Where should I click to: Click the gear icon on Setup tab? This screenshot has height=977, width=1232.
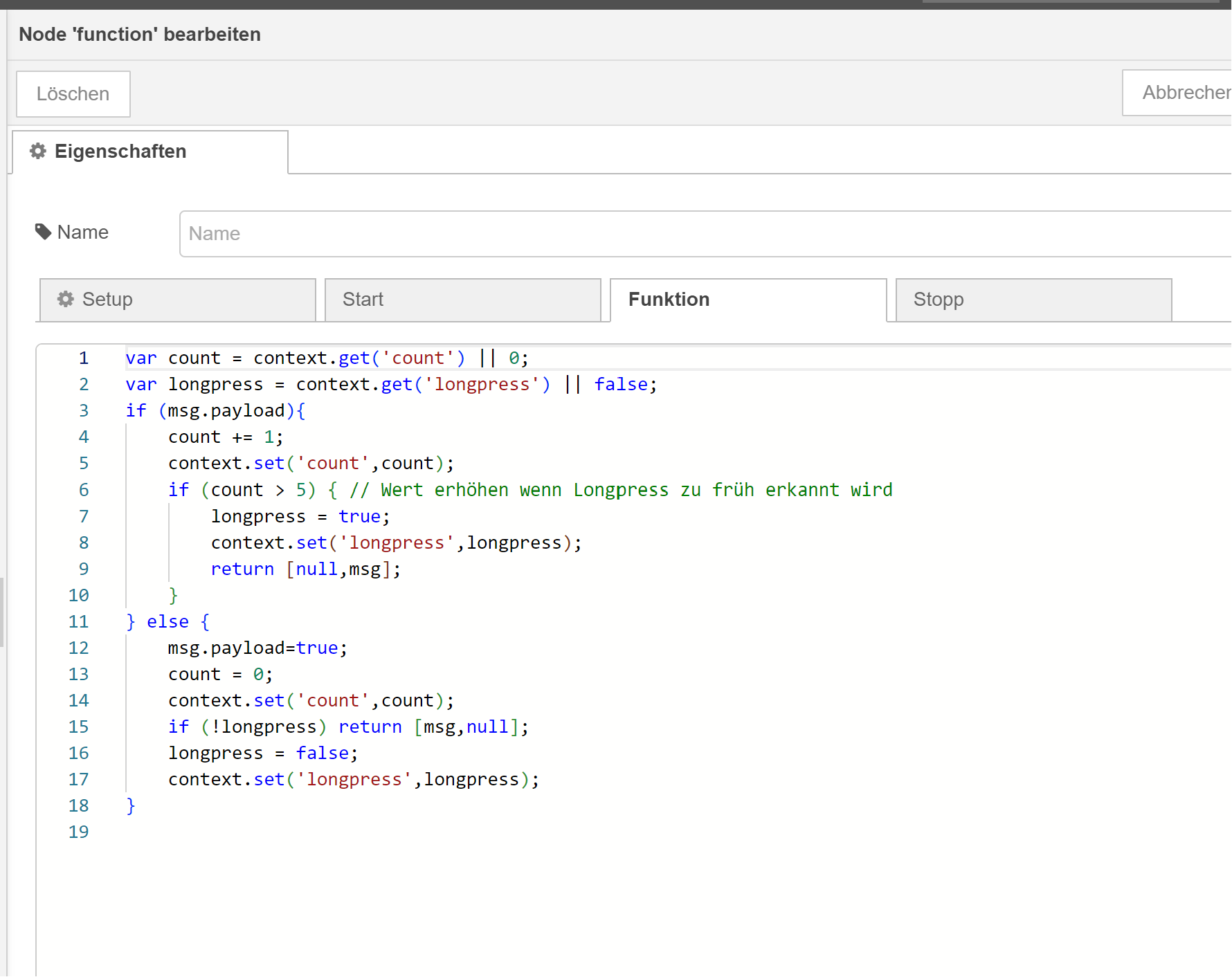coord(66,299)
